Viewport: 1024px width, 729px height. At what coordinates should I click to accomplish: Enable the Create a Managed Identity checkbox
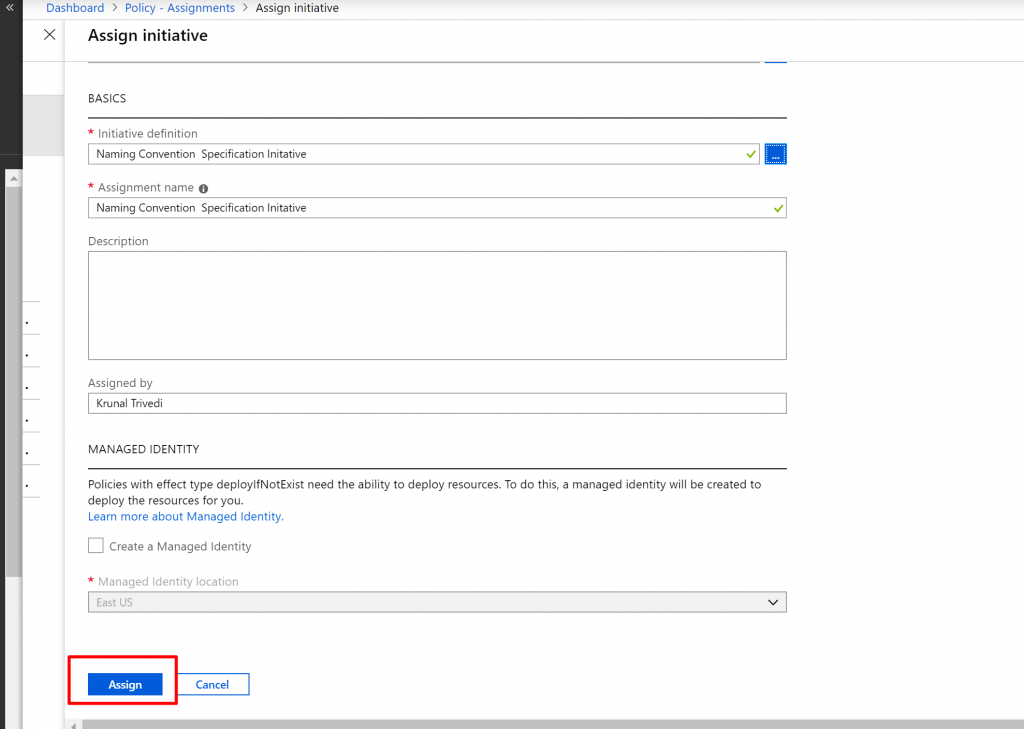96,546
